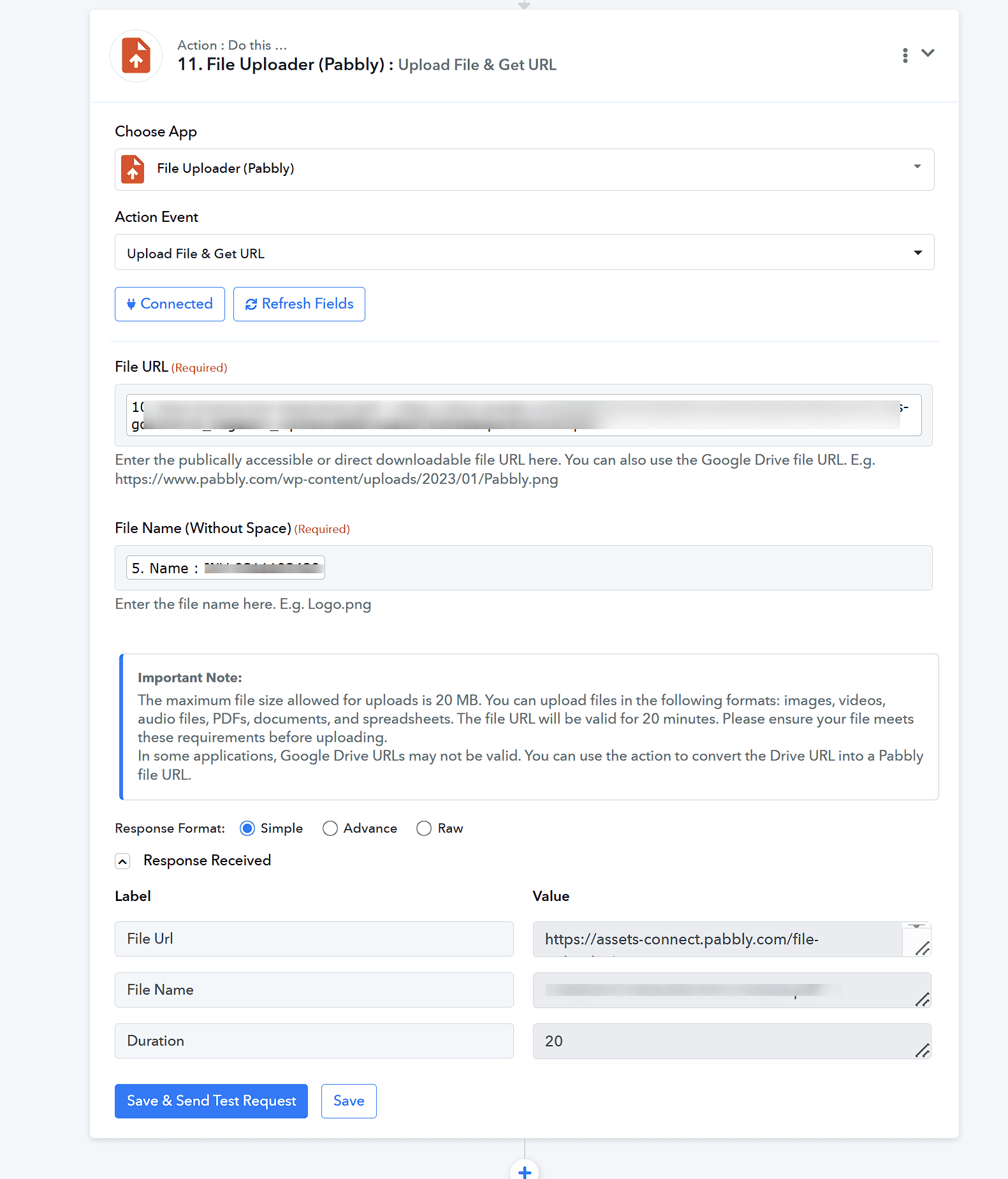Viewport: 1008px width, 1179px height.
Task: Click the File Uploader icon inside Choose App field
Action: pos(133,169)
